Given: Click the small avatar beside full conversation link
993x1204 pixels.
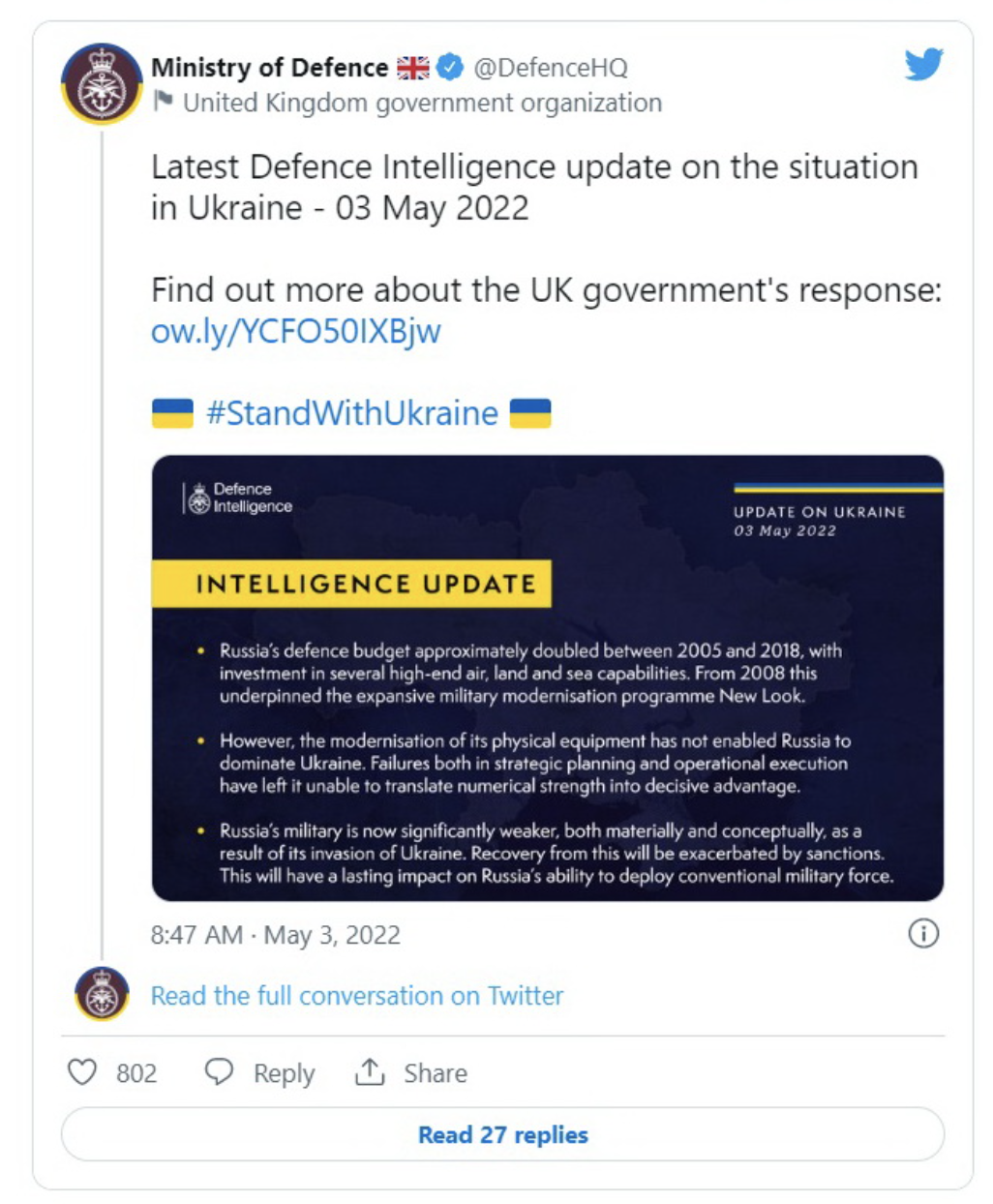Looking at the screenshot, I should (x=102, y=994).
